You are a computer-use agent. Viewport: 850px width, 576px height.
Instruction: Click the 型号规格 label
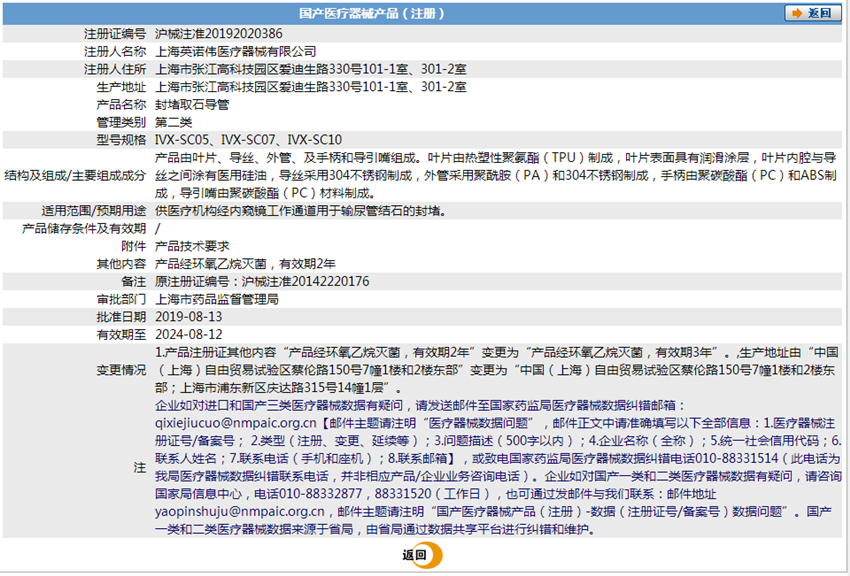tap(121, 140)
